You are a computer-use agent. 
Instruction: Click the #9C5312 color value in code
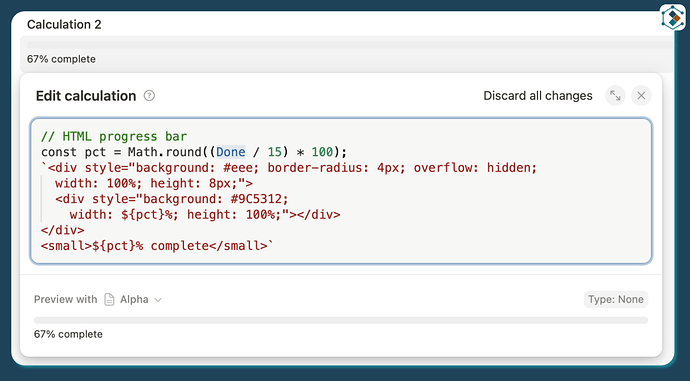[256, 199]
